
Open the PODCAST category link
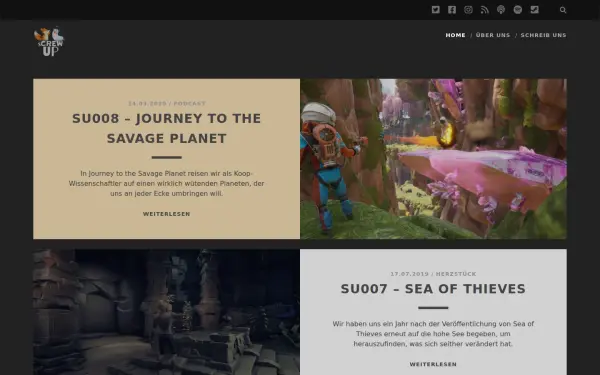pyautogui.click(x=190, y=103)
